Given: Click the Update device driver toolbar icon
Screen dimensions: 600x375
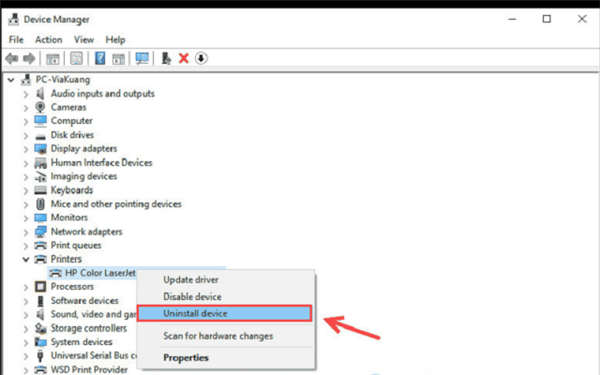Looking at the screenshot, I should [x=166, y=58].
